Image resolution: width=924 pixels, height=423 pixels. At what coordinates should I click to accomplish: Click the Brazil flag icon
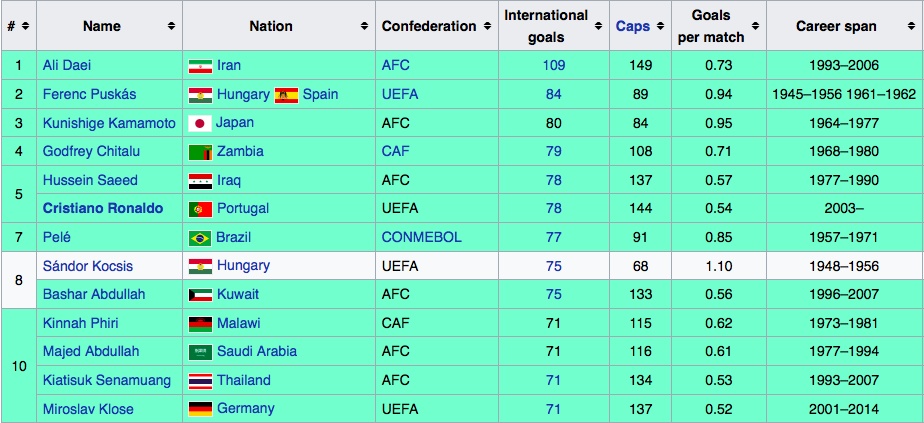(x=200, y=238)
